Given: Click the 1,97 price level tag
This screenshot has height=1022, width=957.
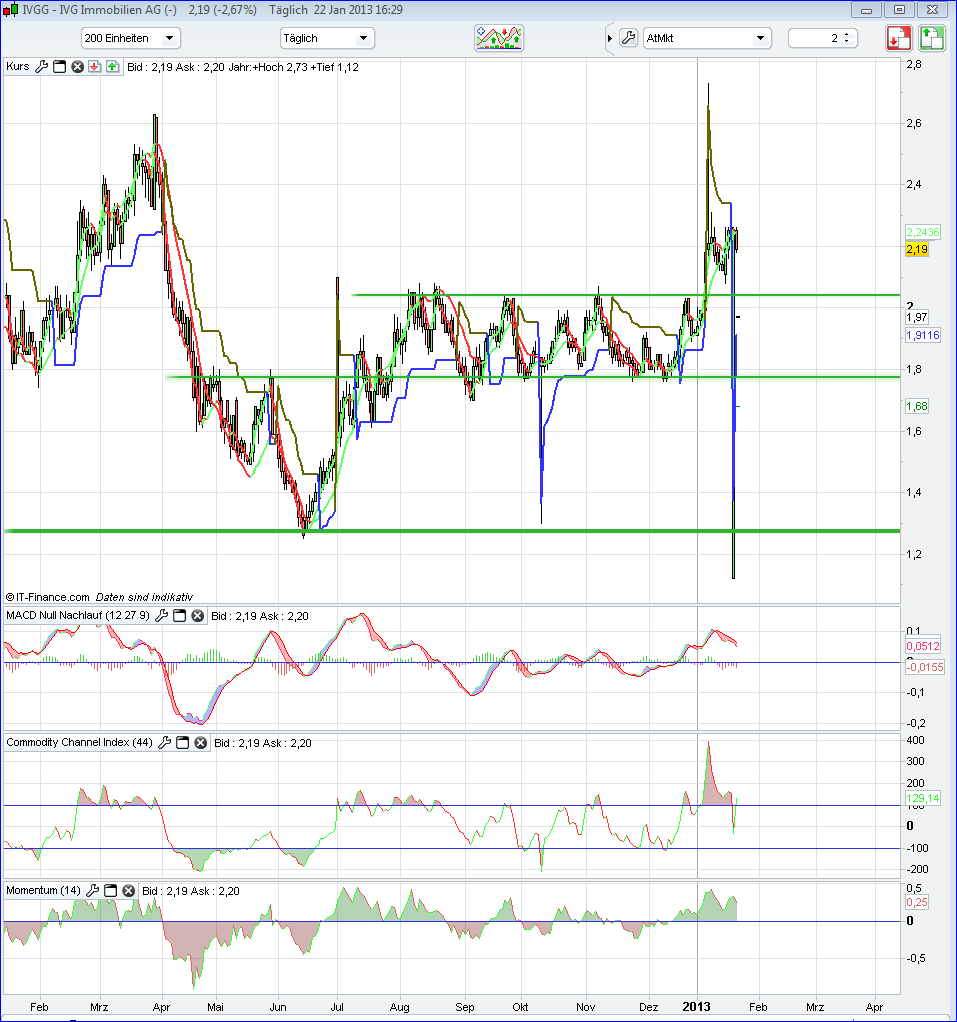Looking at the screenshot, I should pyautogui.click(x=917, y=317).
